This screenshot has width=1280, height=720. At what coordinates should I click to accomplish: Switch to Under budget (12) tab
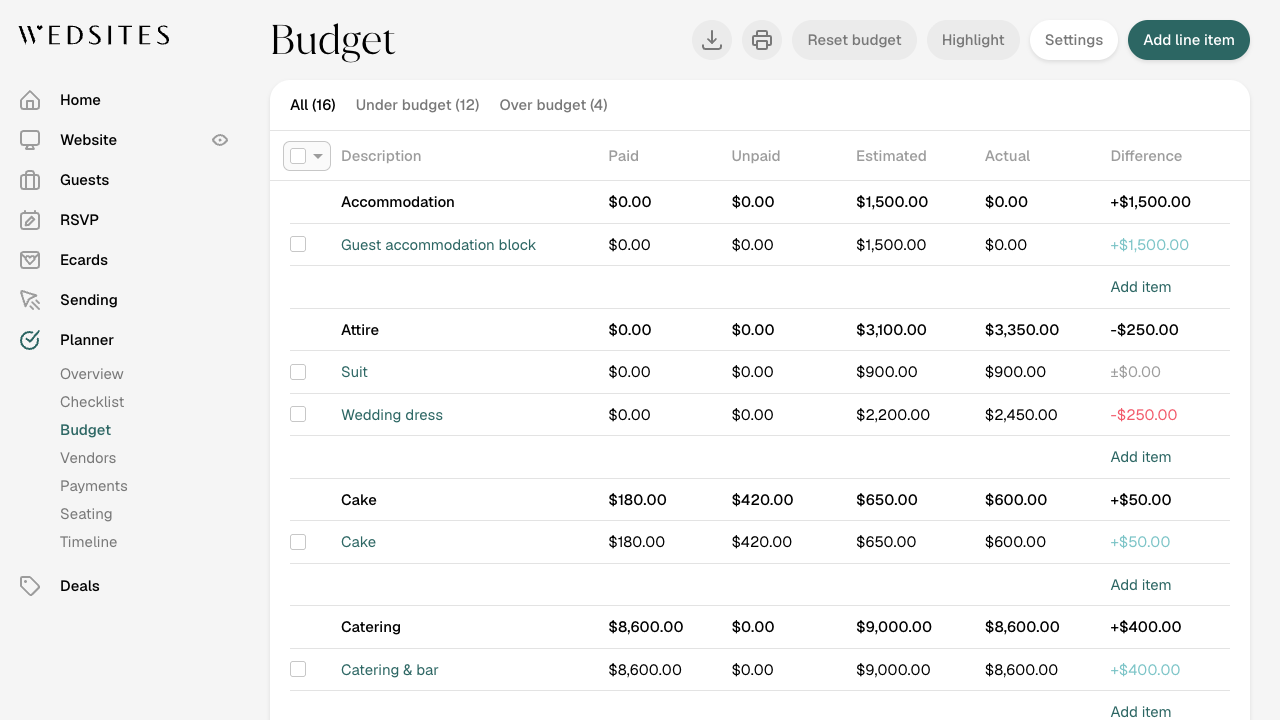click(418, 105)
